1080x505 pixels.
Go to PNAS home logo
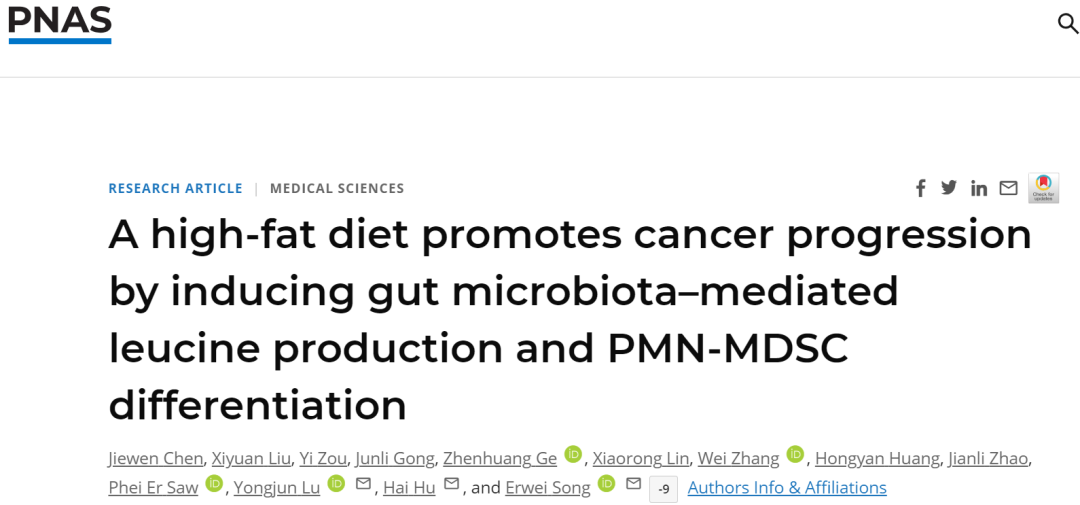[60, 24]
